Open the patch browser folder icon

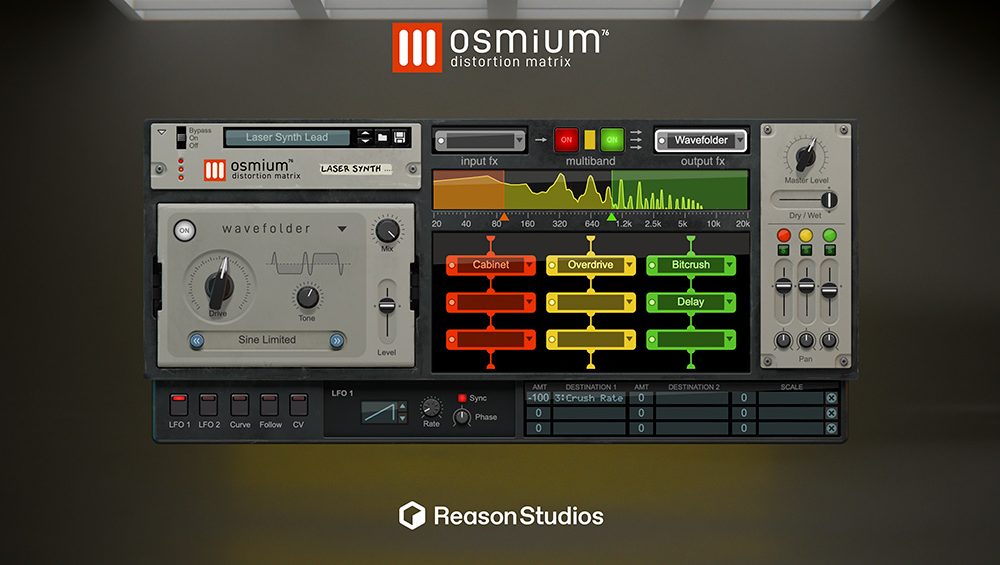pyautogui.click(x=382, y=137)
